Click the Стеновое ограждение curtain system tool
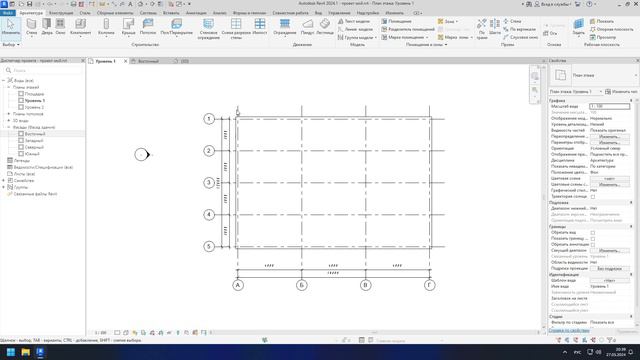 click(x=209, y=29)
